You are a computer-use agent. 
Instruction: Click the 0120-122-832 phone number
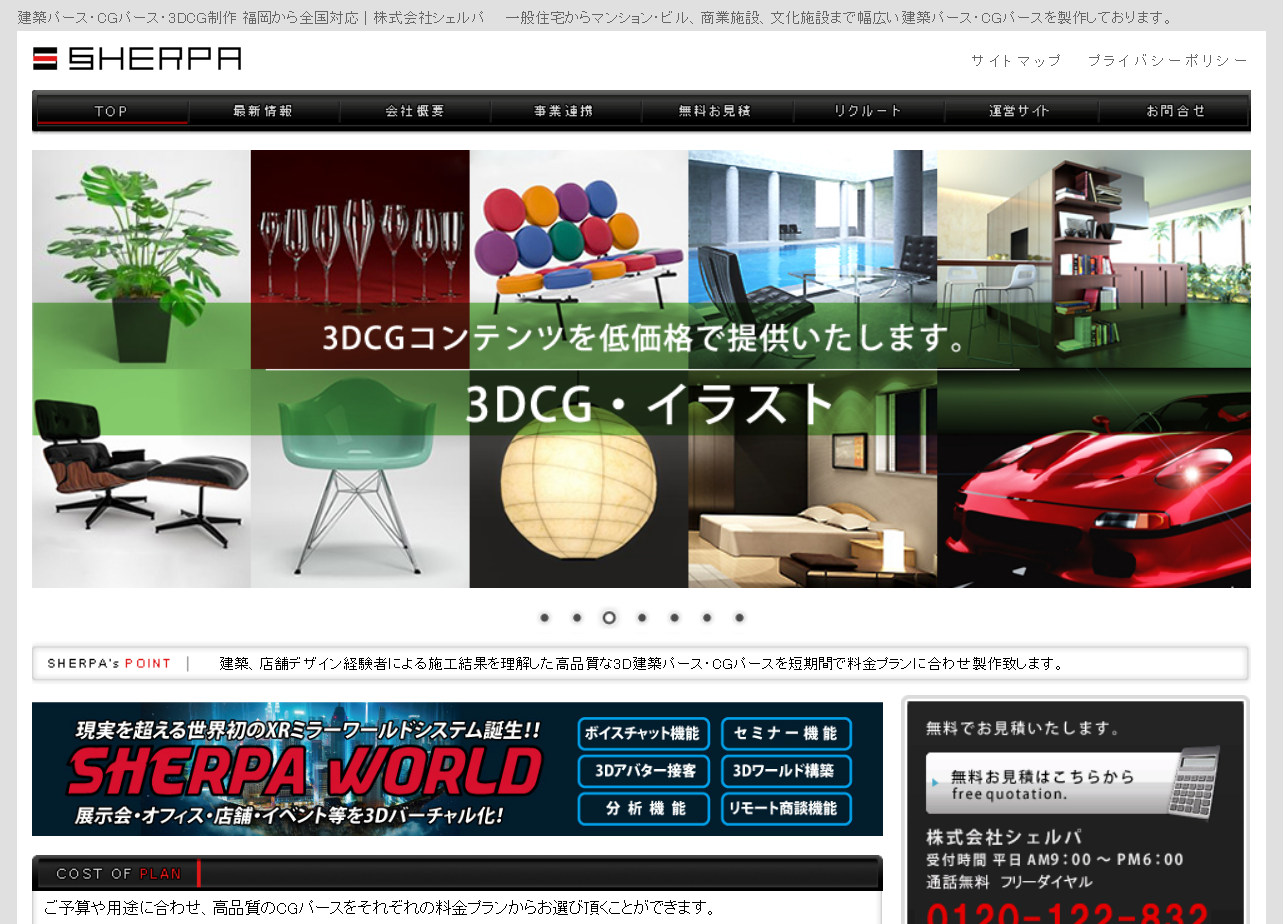pos(1068,912)
